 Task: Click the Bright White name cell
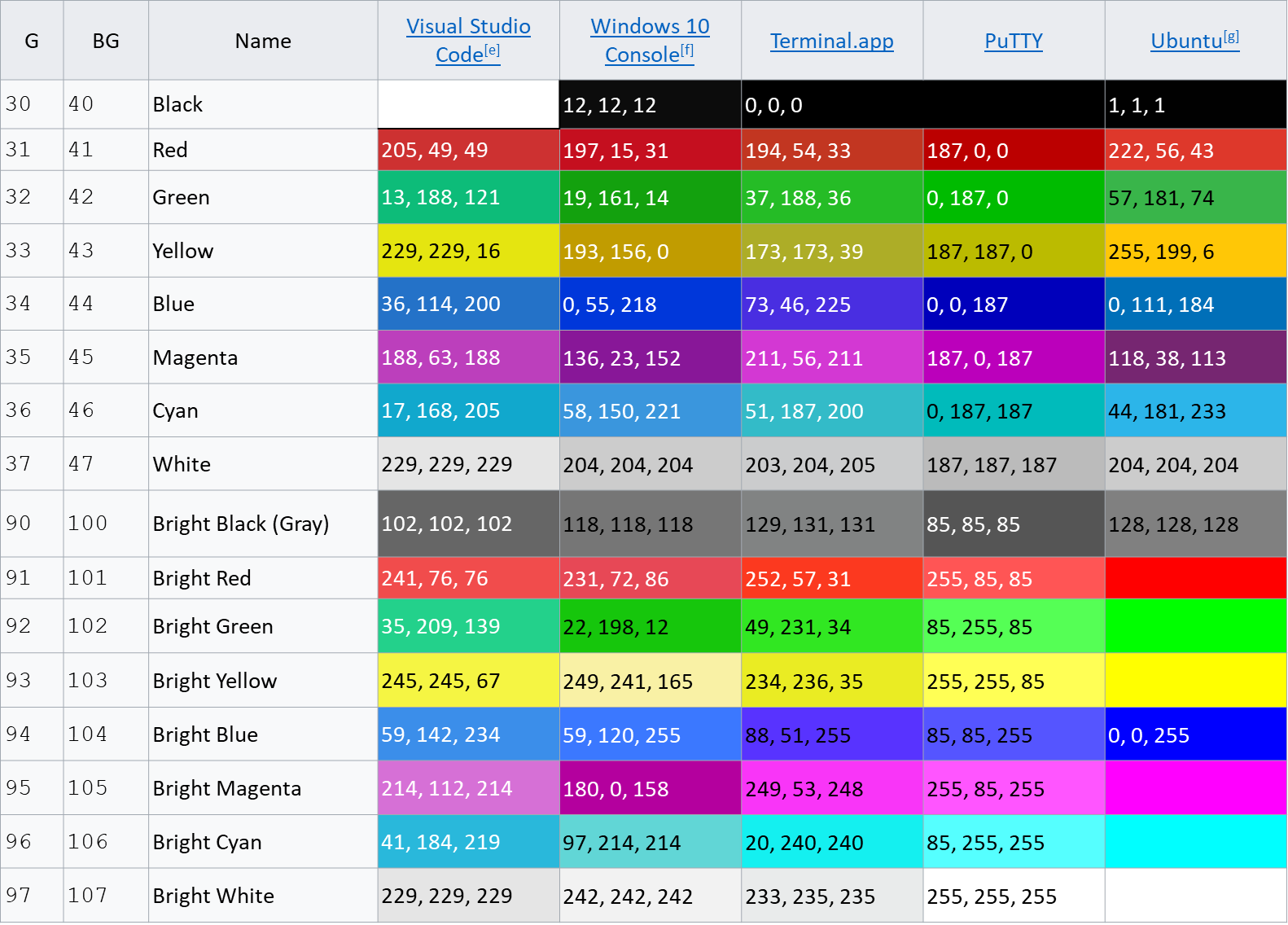point(263,896)
